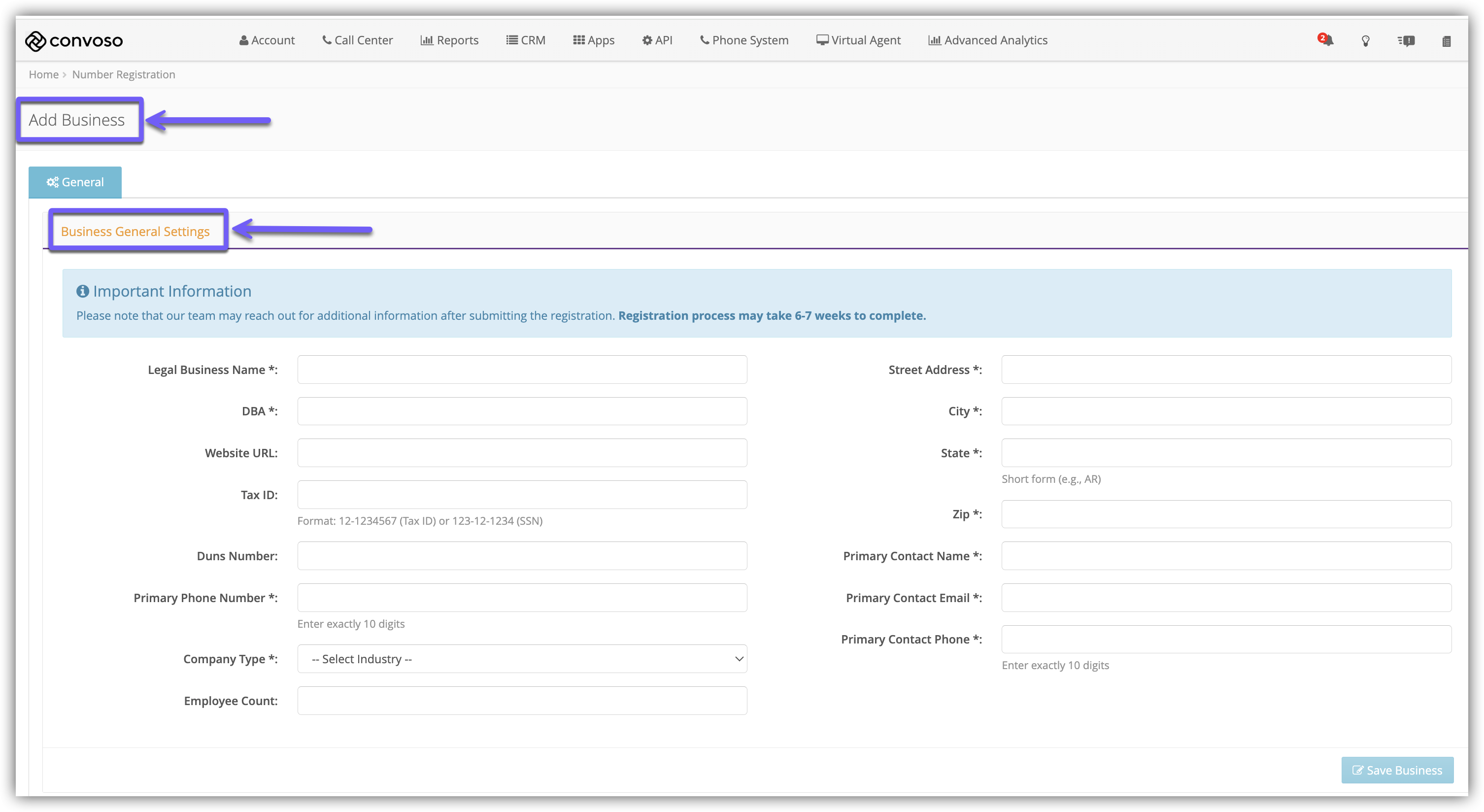The height and width of the screenshot is (812, 1484).
Task: Click the Convoso logo
Action: pyautogui.click(x=74, y=41)
